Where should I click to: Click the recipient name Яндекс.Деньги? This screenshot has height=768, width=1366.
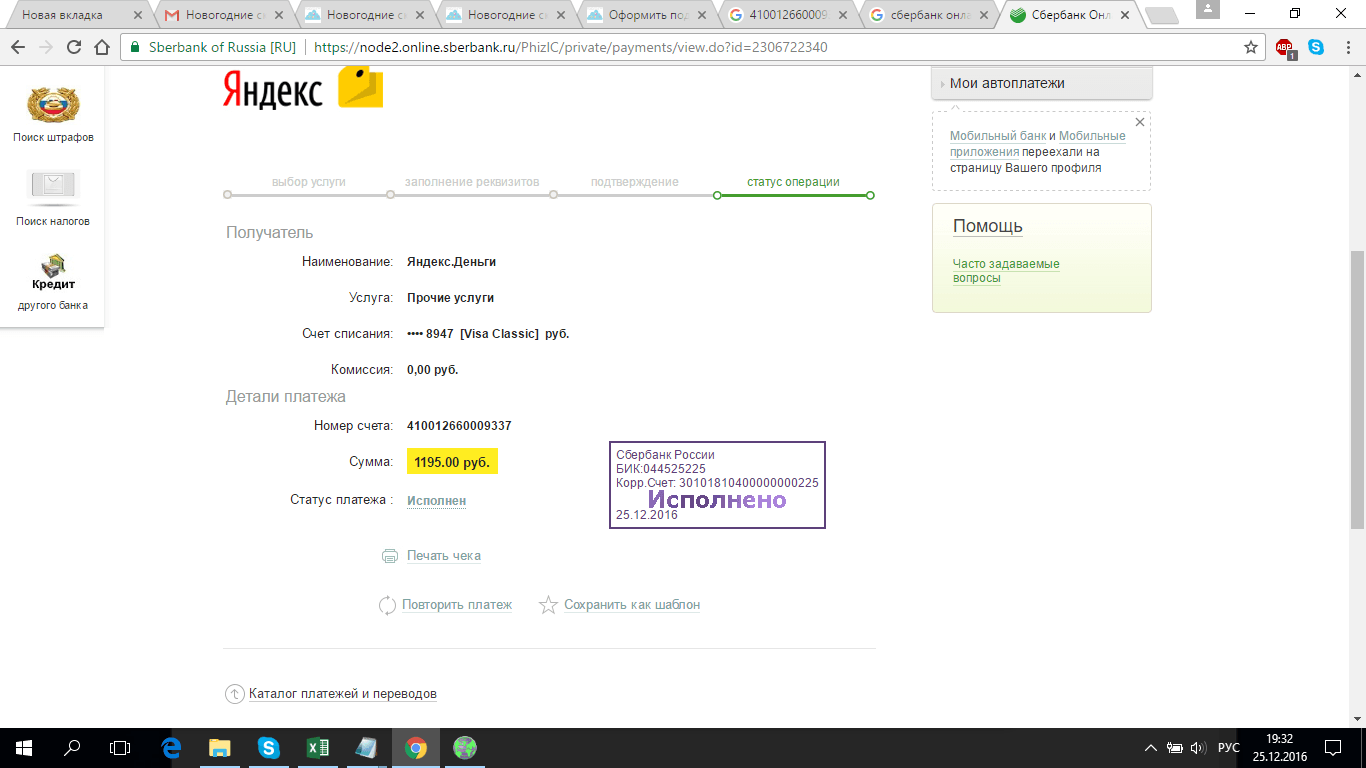[451, 262]
